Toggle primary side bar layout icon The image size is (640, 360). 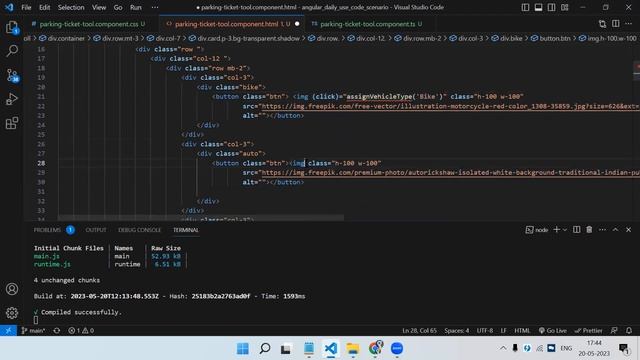click(x=525, y=7)
